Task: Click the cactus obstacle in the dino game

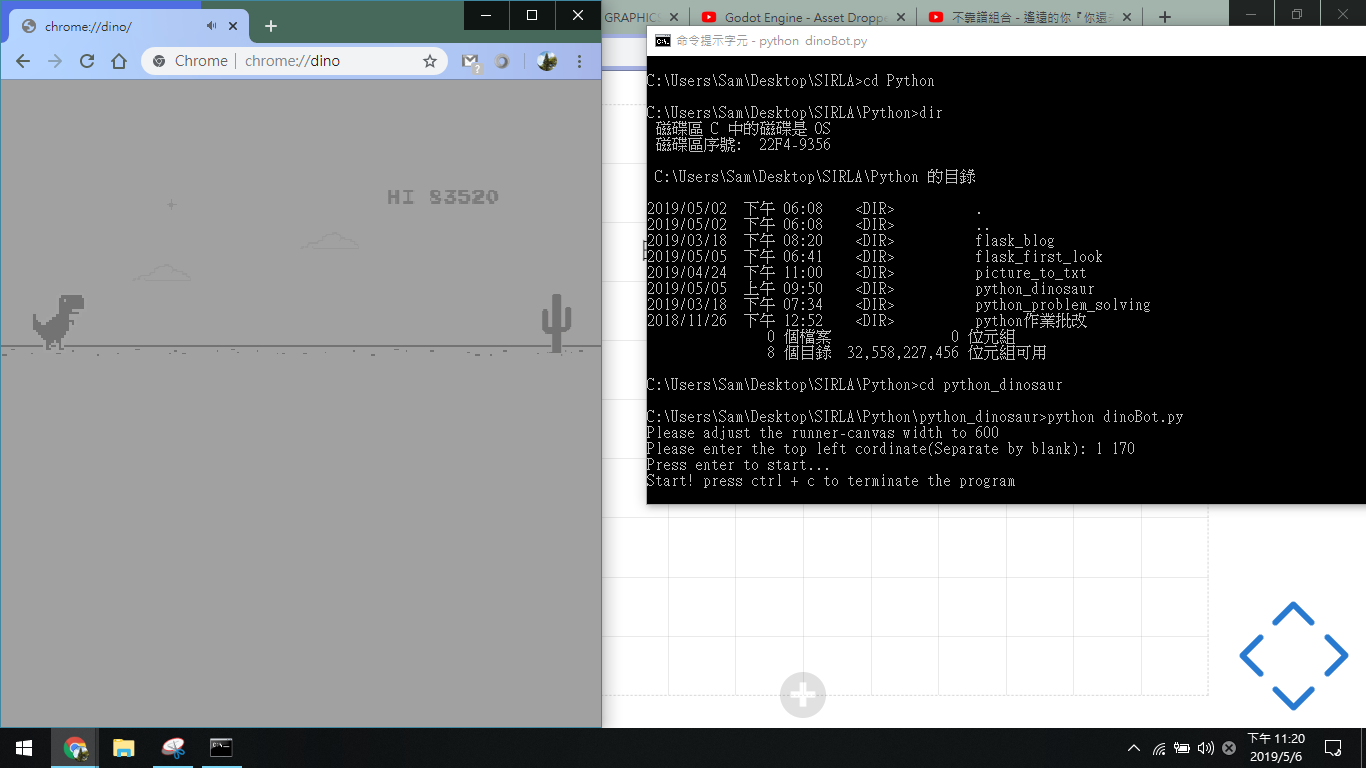Action: (x=556, y=323)
